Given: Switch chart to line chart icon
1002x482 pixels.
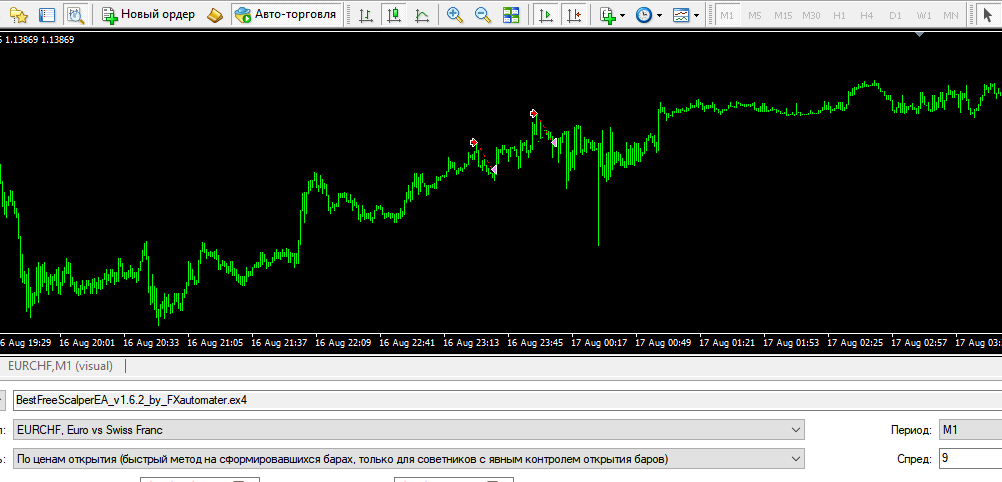Looking at the screenshot, I should (422, 15).
